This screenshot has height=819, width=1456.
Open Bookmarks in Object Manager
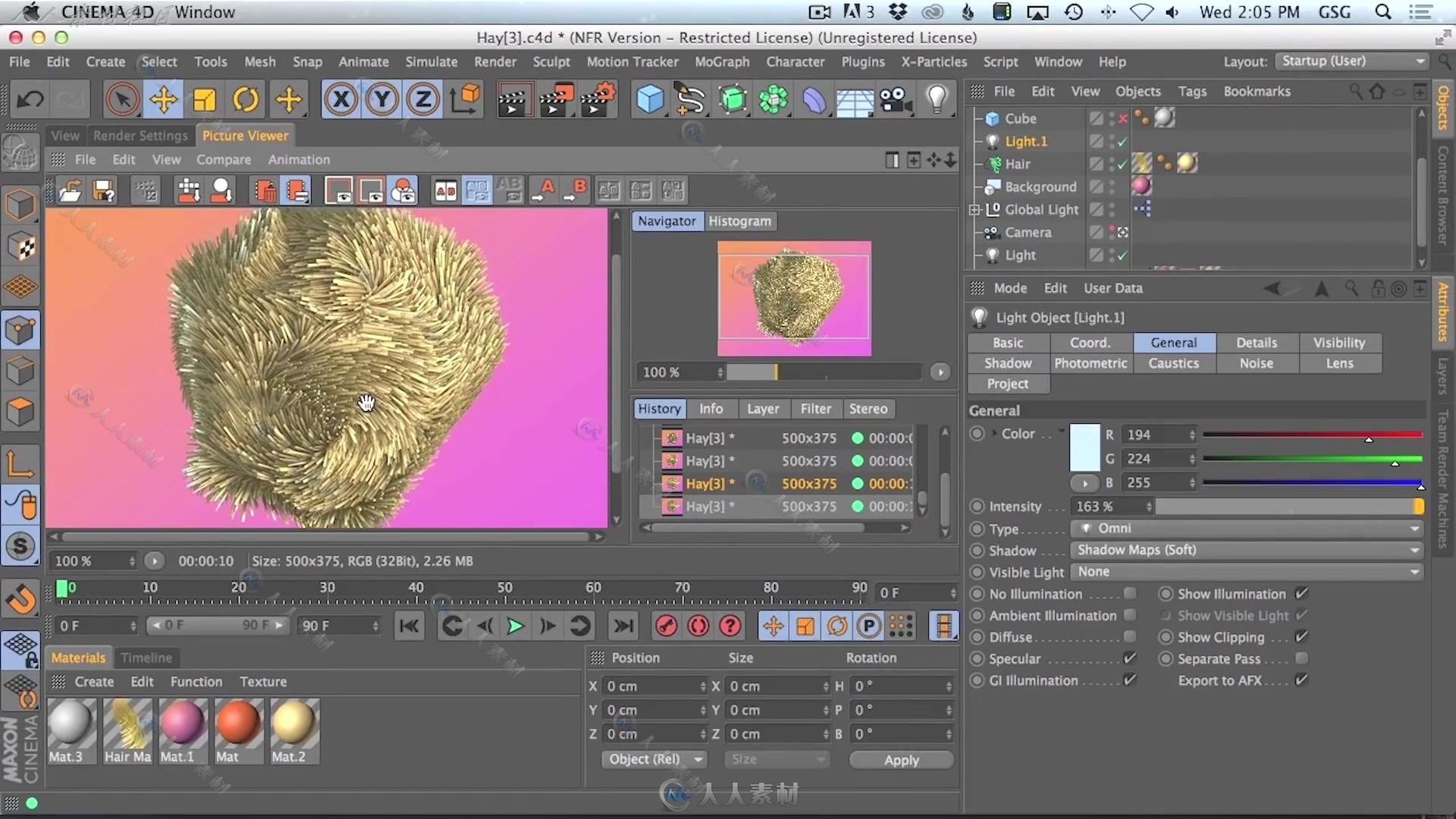tap(1257, 92)
